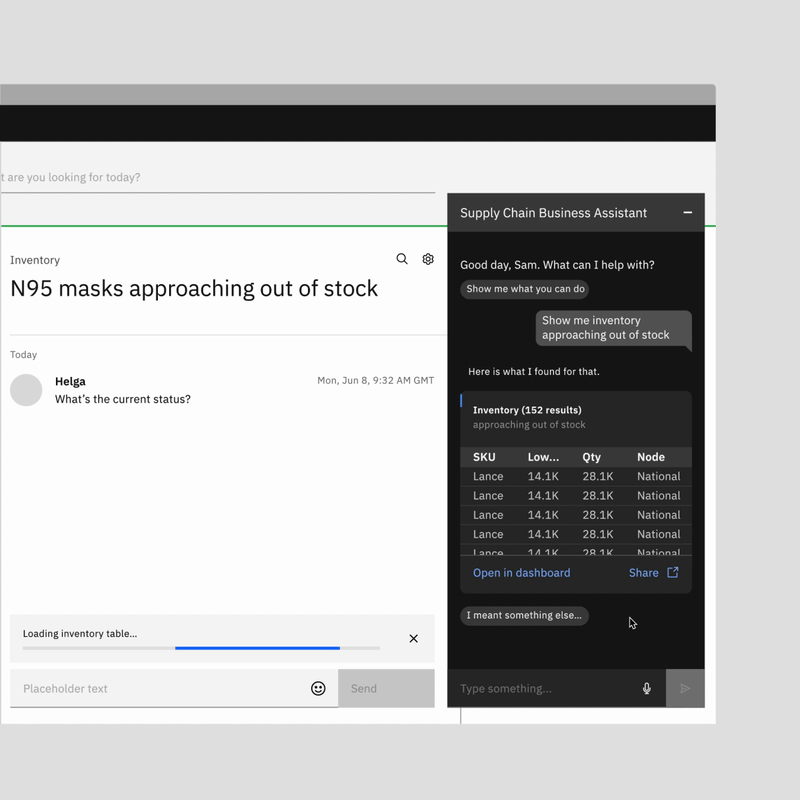
Task: Click the 'Inventory' breadcrumb label above the heading
Action: click(35, 260)
